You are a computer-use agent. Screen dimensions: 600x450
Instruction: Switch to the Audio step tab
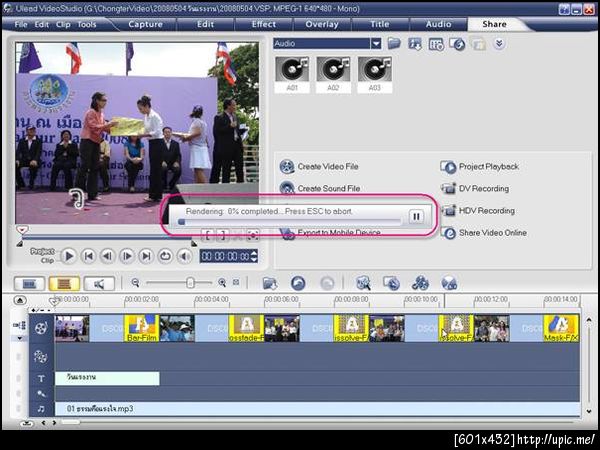[x=439, y=24]
